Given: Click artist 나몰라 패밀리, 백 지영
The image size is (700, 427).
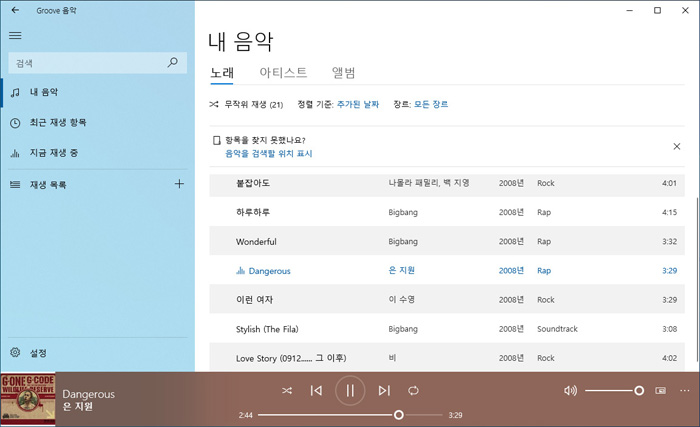Looking at the screenshot, I should [x=429, y=183].
